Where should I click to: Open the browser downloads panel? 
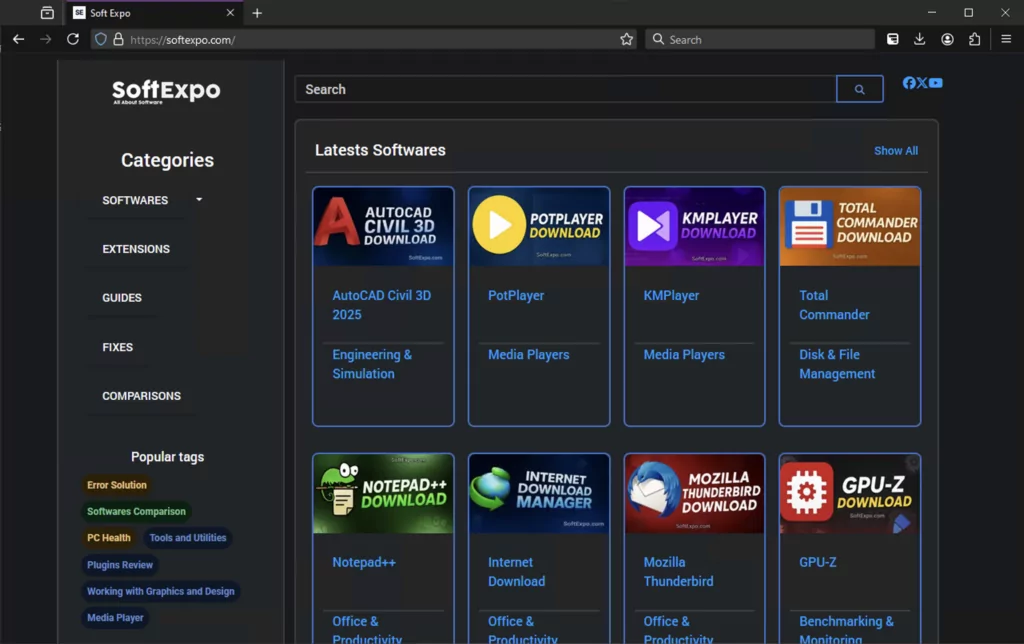[919, 39]
